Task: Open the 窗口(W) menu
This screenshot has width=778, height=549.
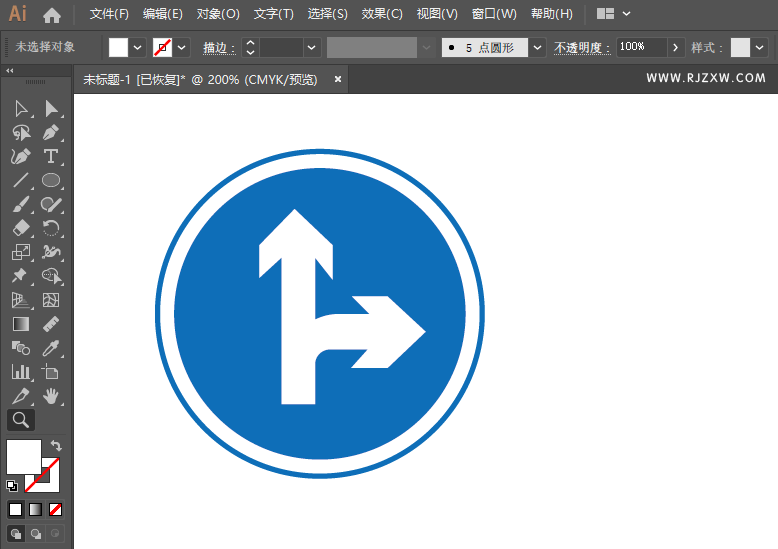Action: 494,14
